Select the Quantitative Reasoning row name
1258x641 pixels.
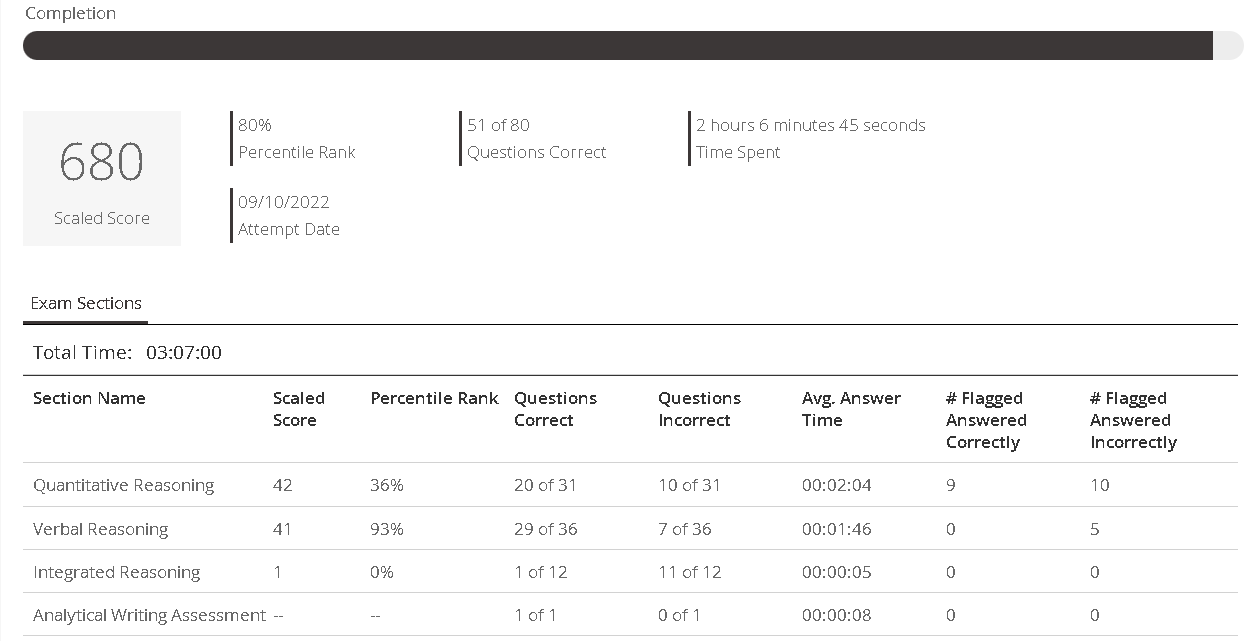[x=123, y=485]
